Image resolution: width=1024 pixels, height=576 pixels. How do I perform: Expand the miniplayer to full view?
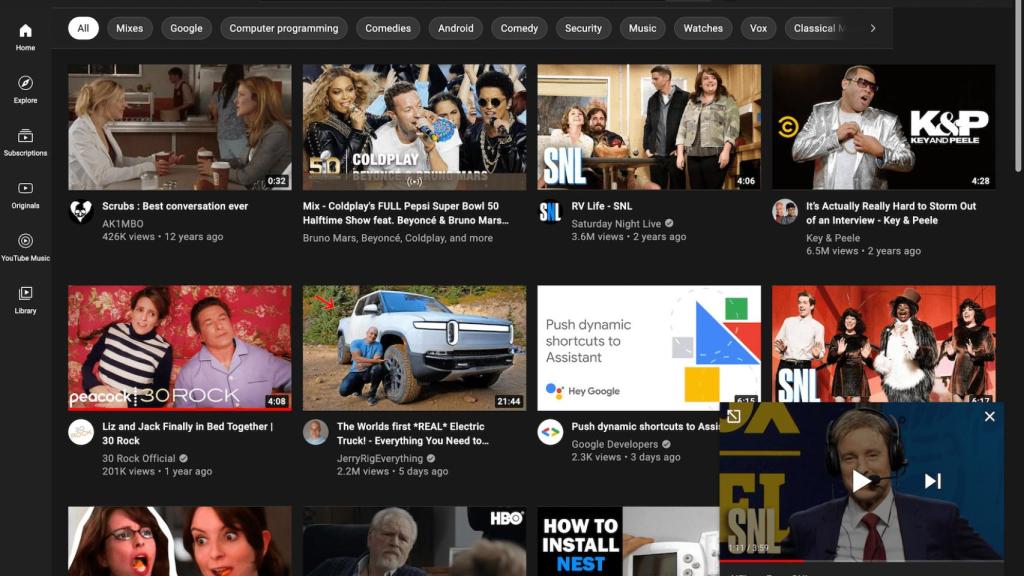coord(733,416)
